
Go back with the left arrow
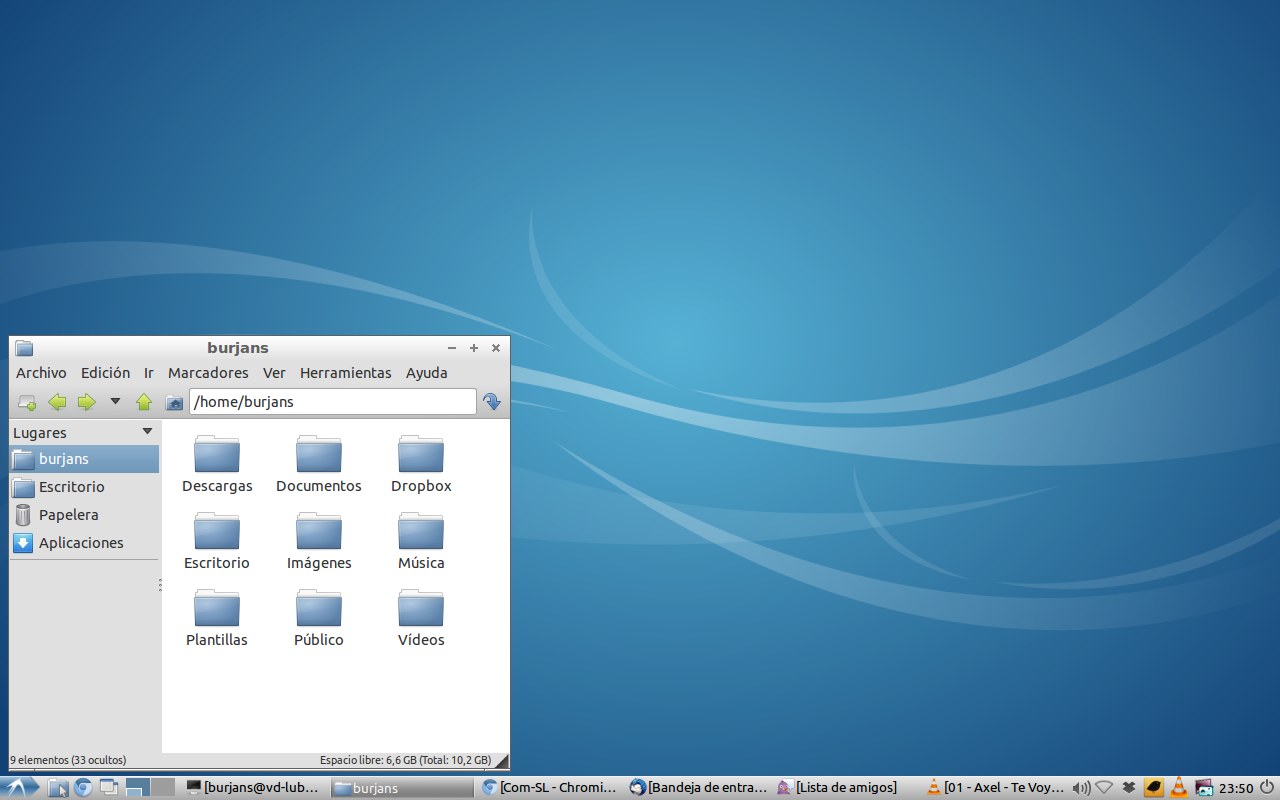point(57,402)
